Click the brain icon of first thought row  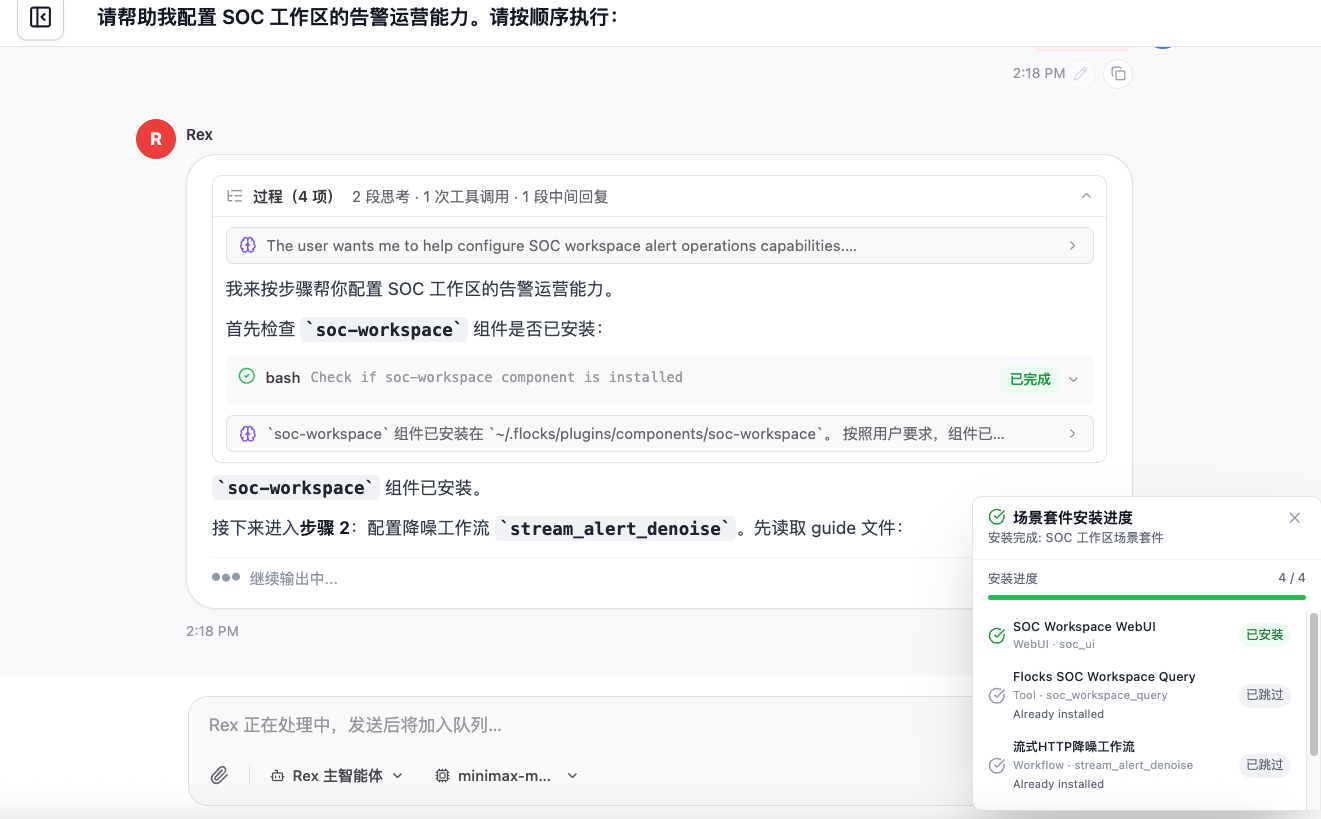(248, 245)
